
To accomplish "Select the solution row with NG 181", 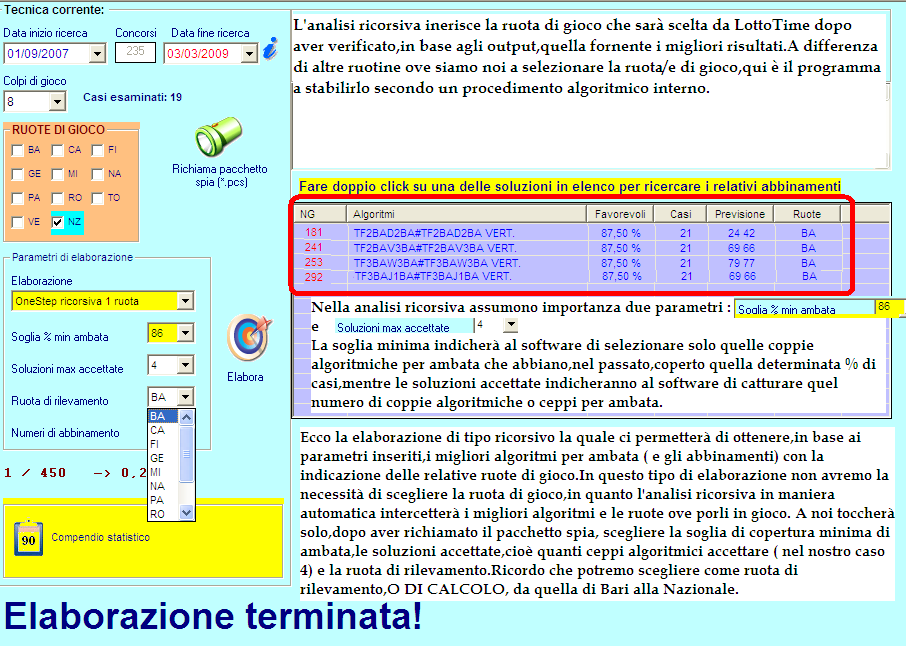I will tap(568, 233).
